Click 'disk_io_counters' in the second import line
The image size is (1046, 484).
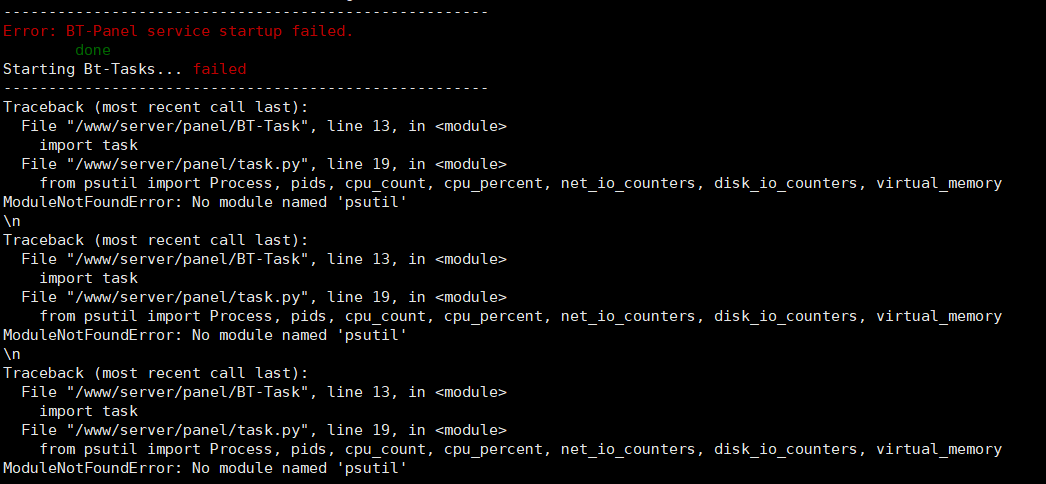click(x=786, y=316)
